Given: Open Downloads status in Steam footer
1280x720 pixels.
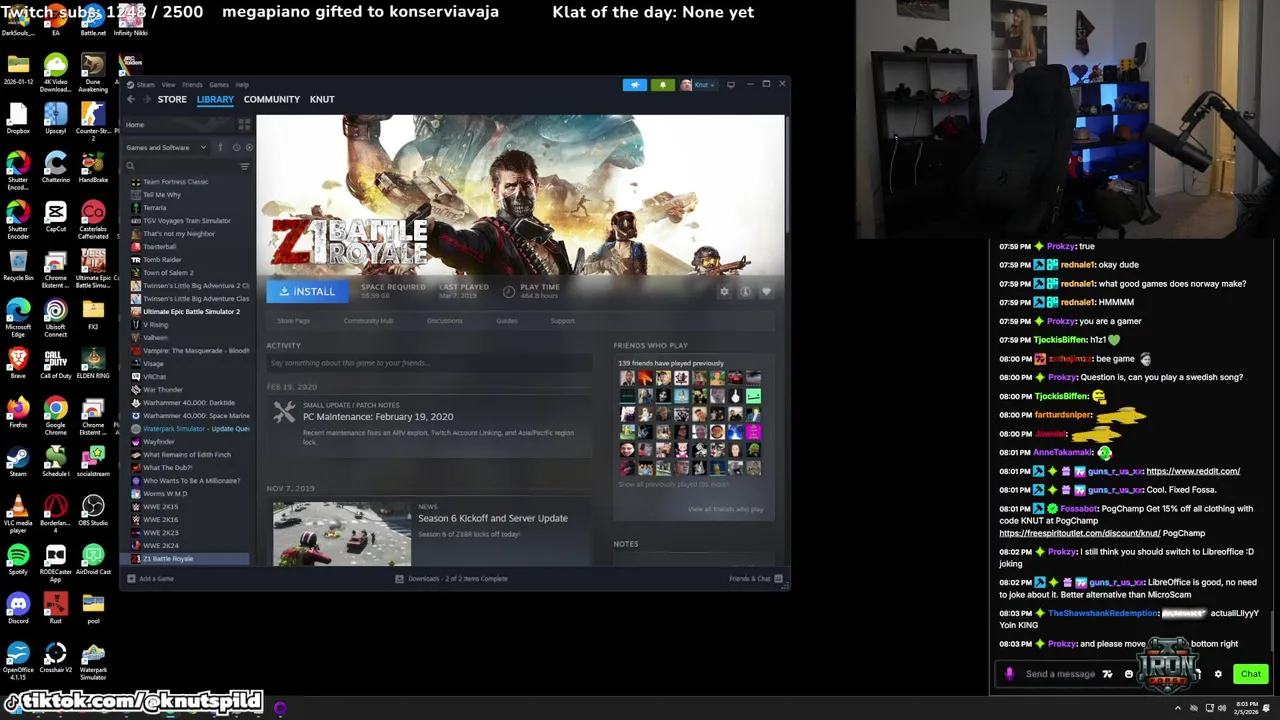Looking at the screenshot, I should [x=451, y=579].
